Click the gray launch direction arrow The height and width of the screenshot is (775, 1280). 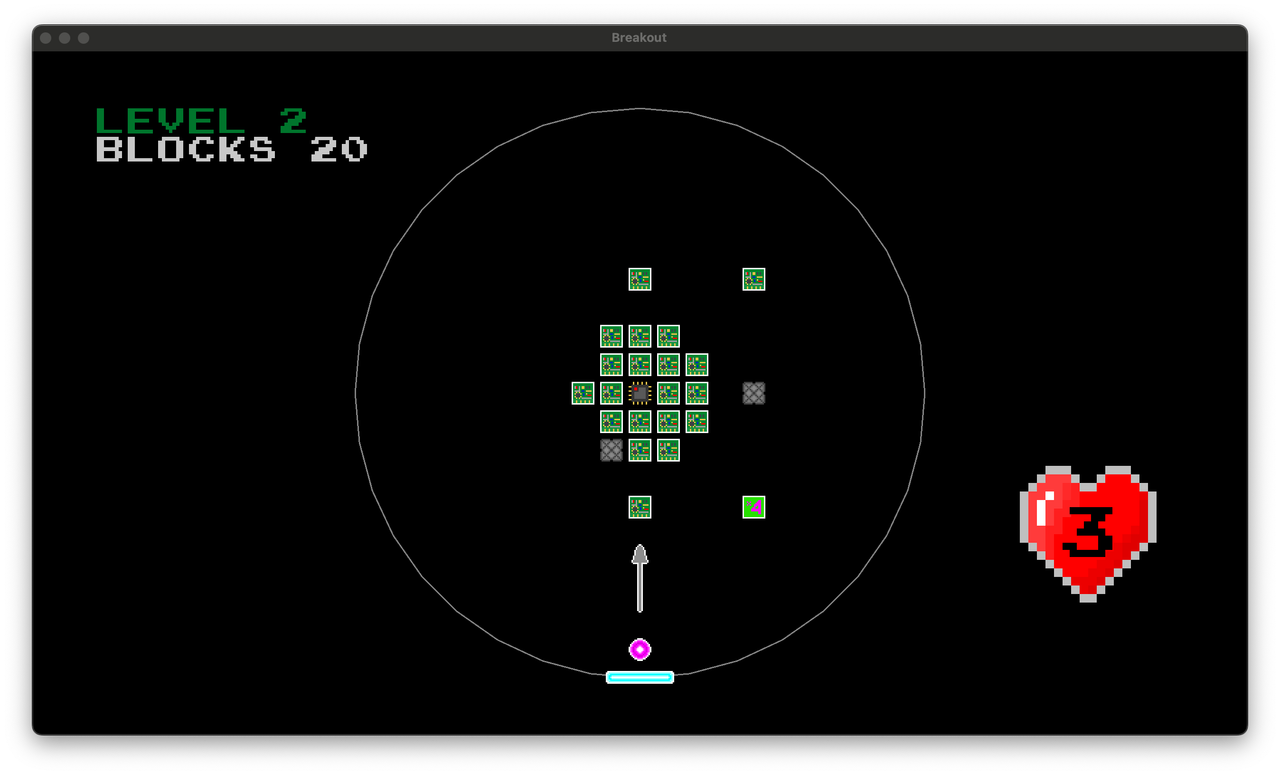tap(640, 578)
